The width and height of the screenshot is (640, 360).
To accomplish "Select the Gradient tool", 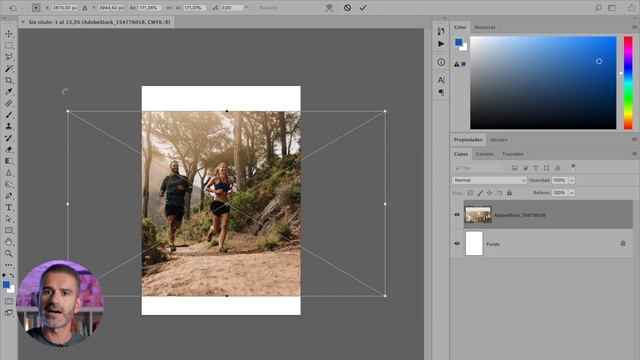I will click(9, 161).
